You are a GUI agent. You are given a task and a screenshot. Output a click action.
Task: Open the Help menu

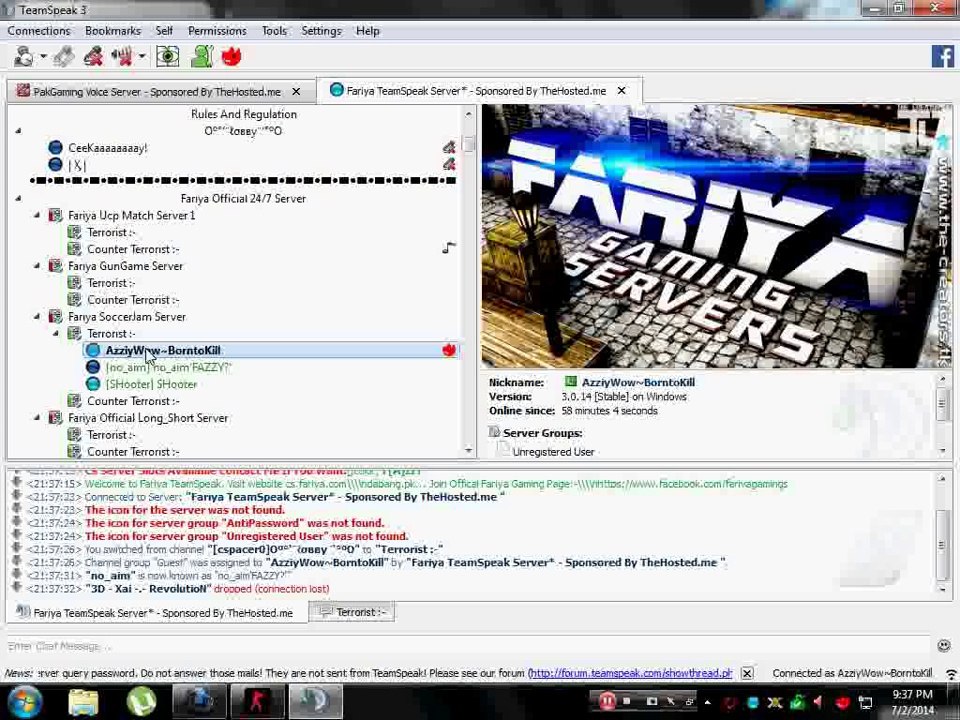[x=367, y=31]
